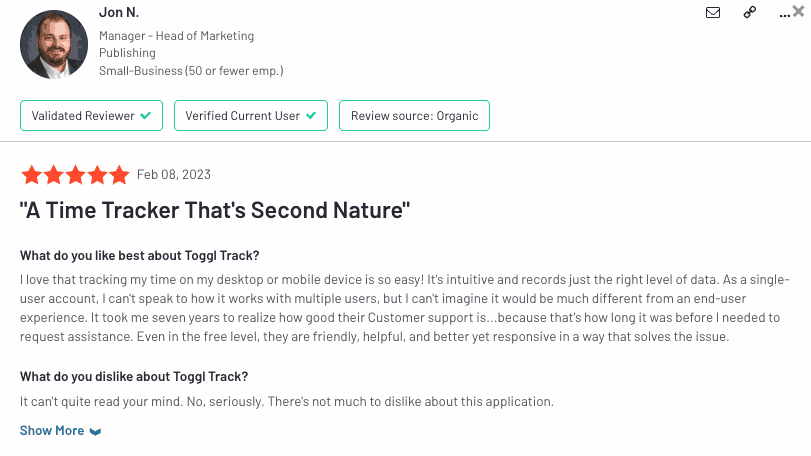Image resolution: width=811 pixels, height=456 pixels.
Task: Click the Verified Current User badge
Action: coord(251,116)
